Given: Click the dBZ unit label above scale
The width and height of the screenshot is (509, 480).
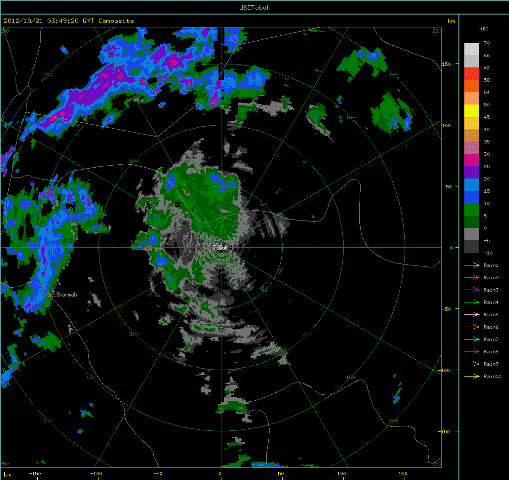Looking at the screenshot, I should click(x=484, y=29).
